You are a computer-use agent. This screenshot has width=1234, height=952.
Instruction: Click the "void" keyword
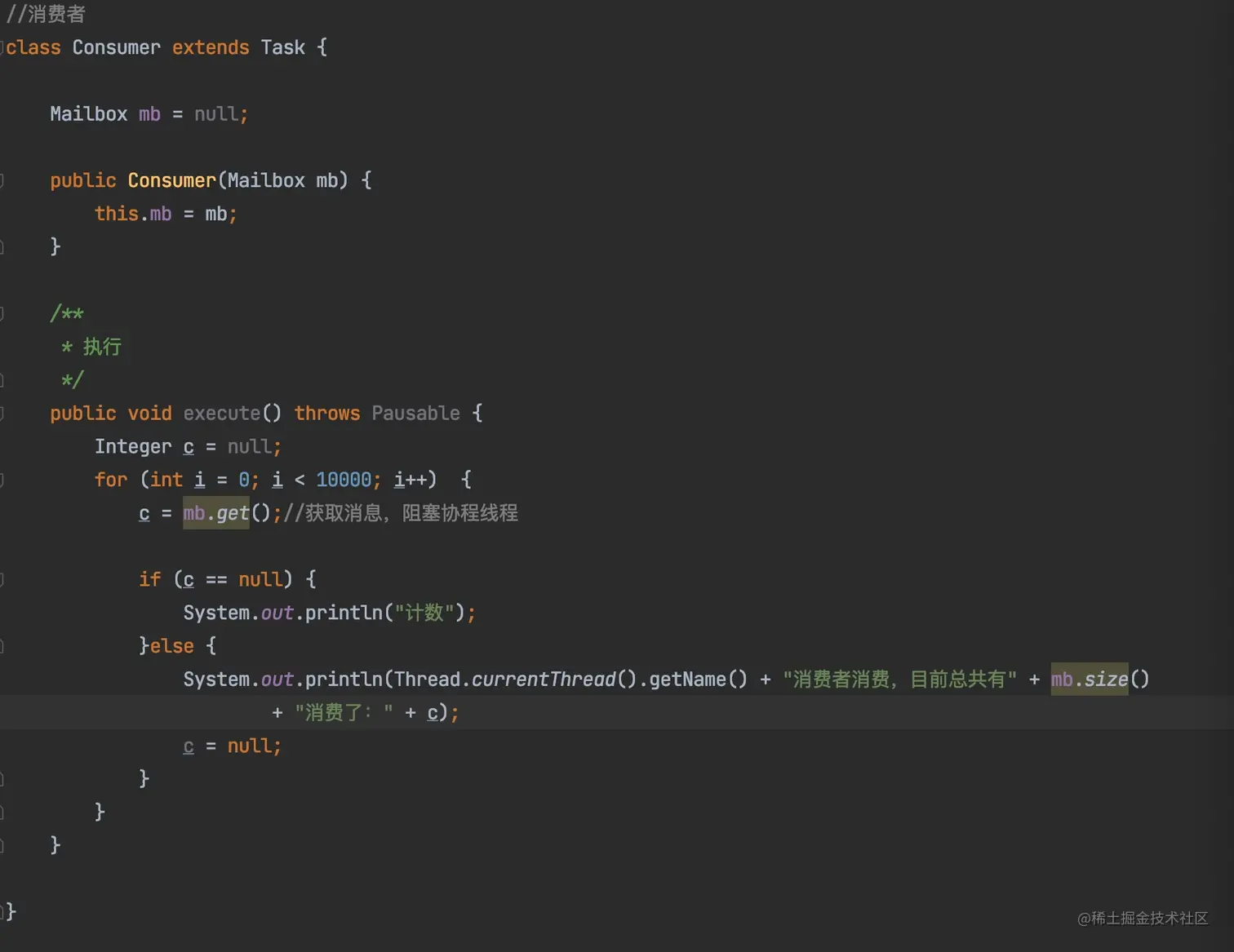[x=149, y=414]
